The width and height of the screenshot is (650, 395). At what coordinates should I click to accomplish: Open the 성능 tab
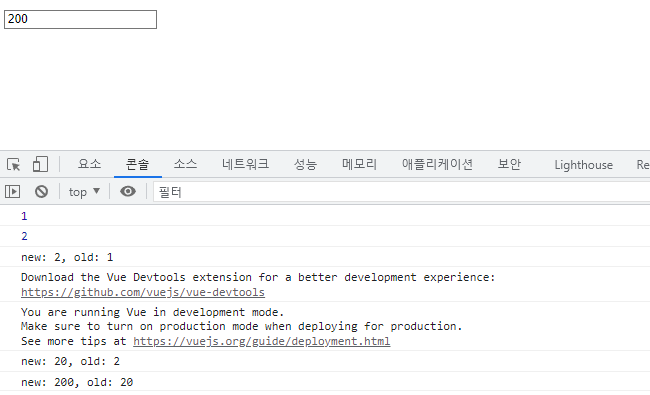pyautogui.click(x=306, y=164)
